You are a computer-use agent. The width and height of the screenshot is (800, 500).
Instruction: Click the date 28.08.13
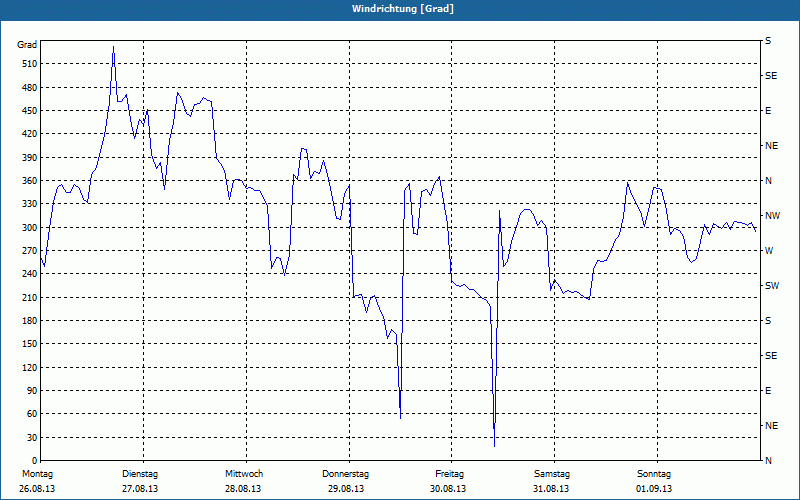click(243, 489)
